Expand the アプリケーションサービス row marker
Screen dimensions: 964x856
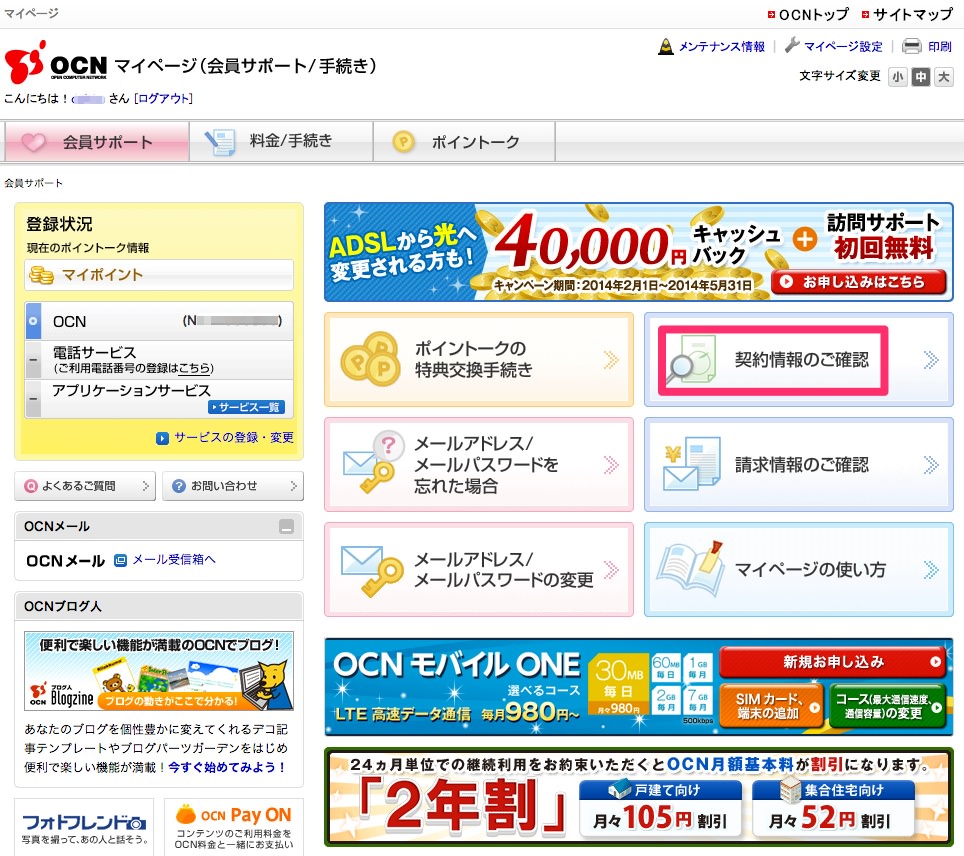33,398
